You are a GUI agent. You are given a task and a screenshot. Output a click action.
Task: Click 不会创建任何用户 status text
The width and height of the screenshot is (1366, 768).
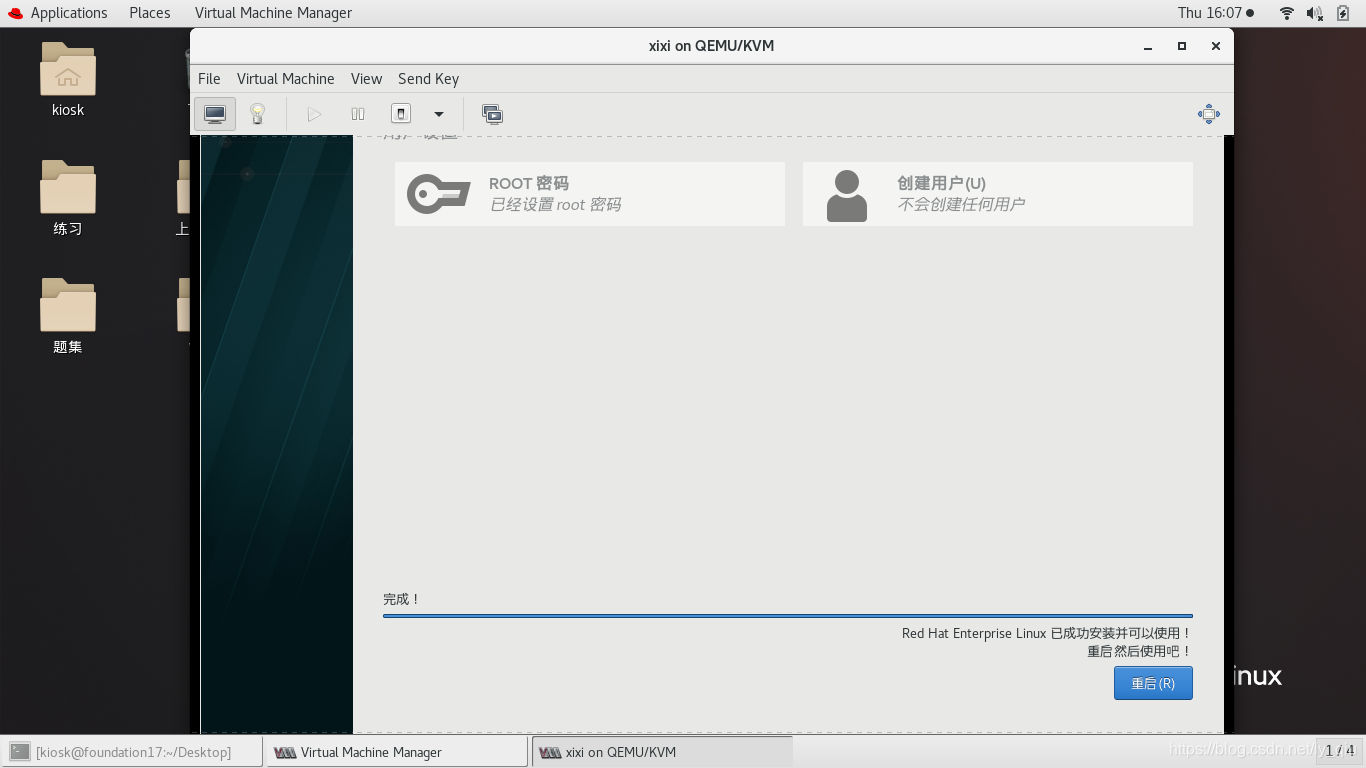[x=961, y=204]
